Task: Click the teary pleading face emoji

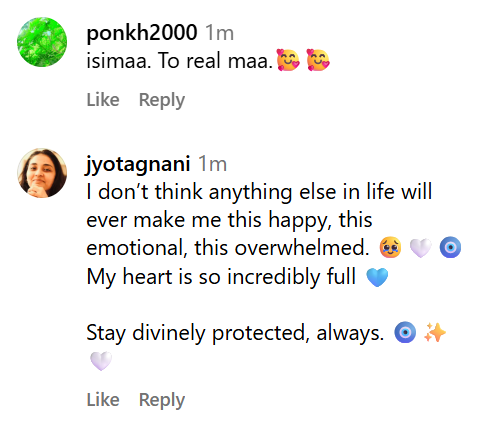Action: [x=390, y=247]
